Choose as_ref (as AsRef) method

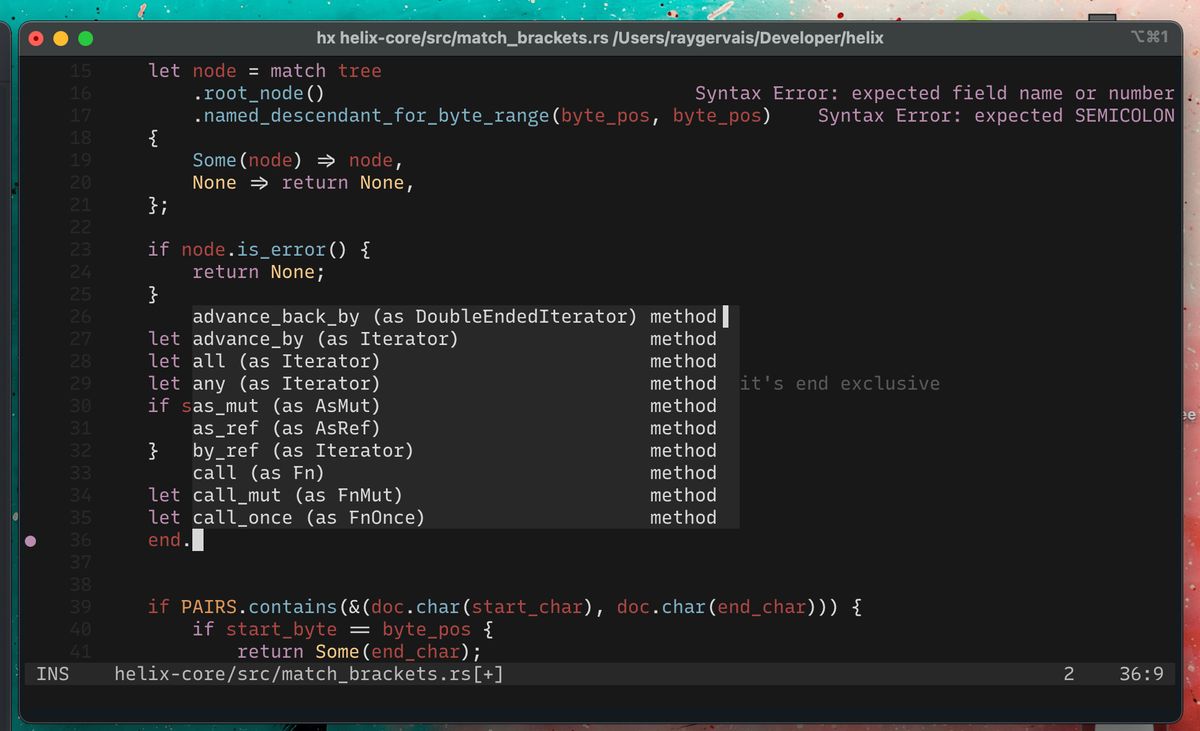[x=286, y=428]
